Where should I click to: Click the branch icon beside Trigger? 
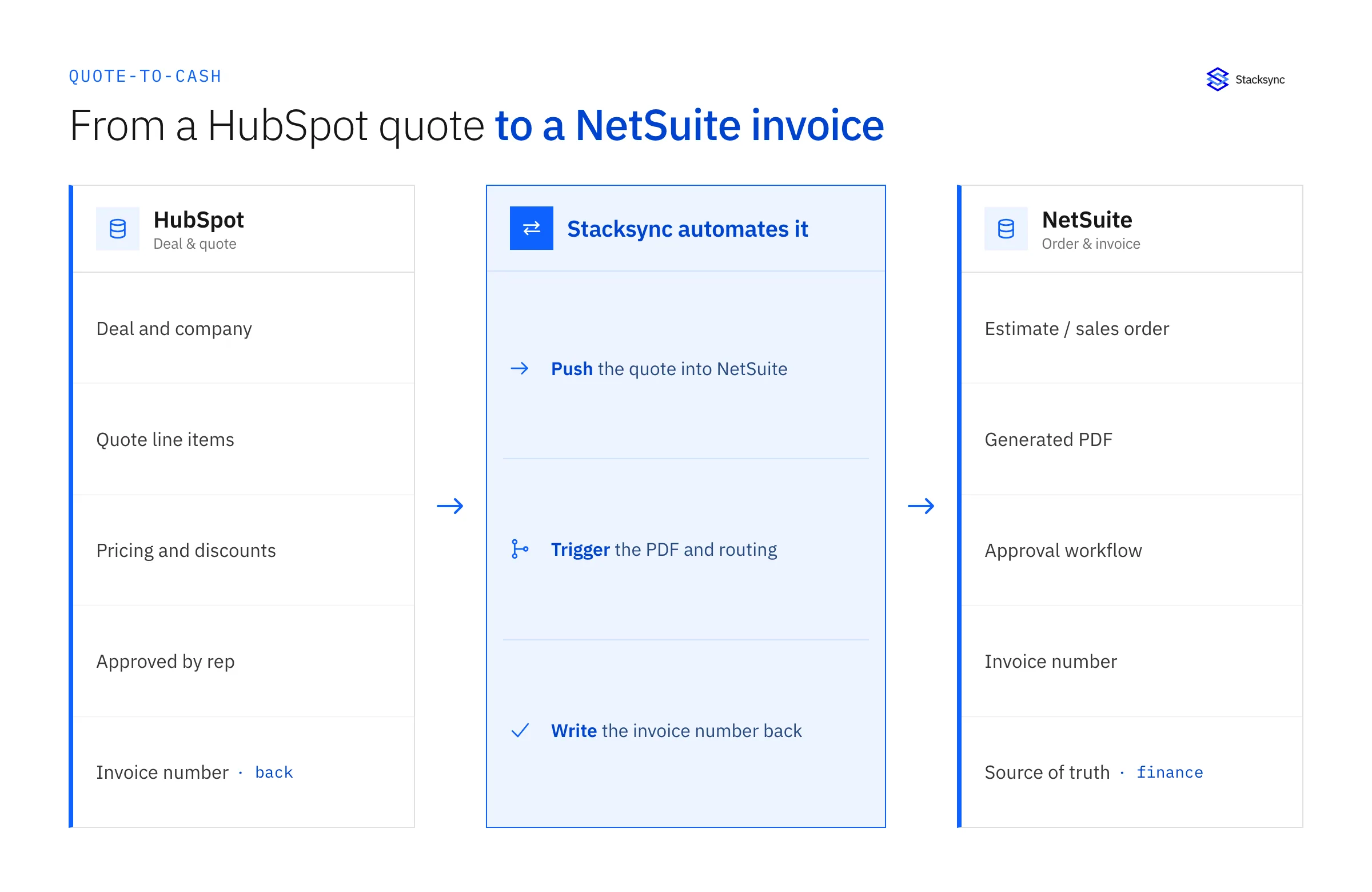click(x=520, y=549)
